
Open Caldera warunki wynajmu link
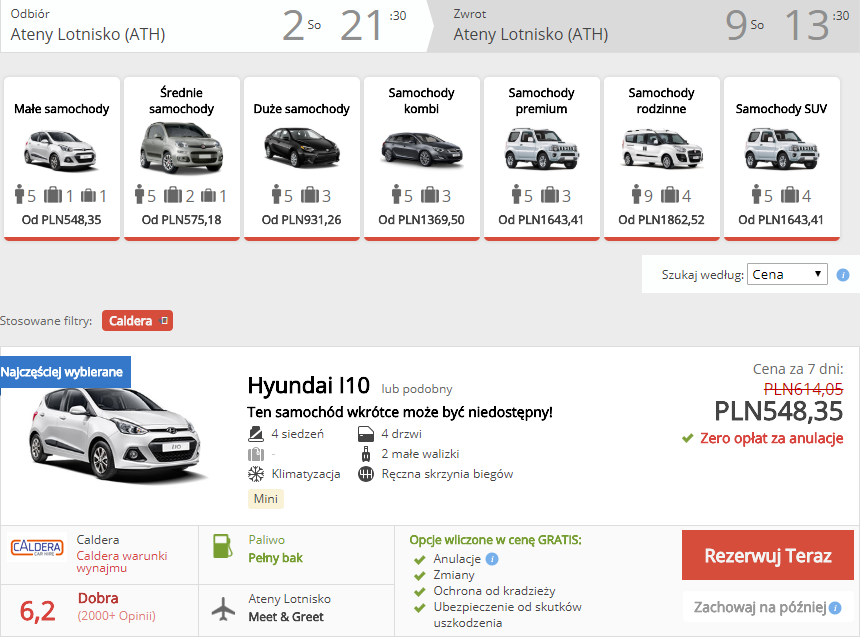tap(122, 562)
